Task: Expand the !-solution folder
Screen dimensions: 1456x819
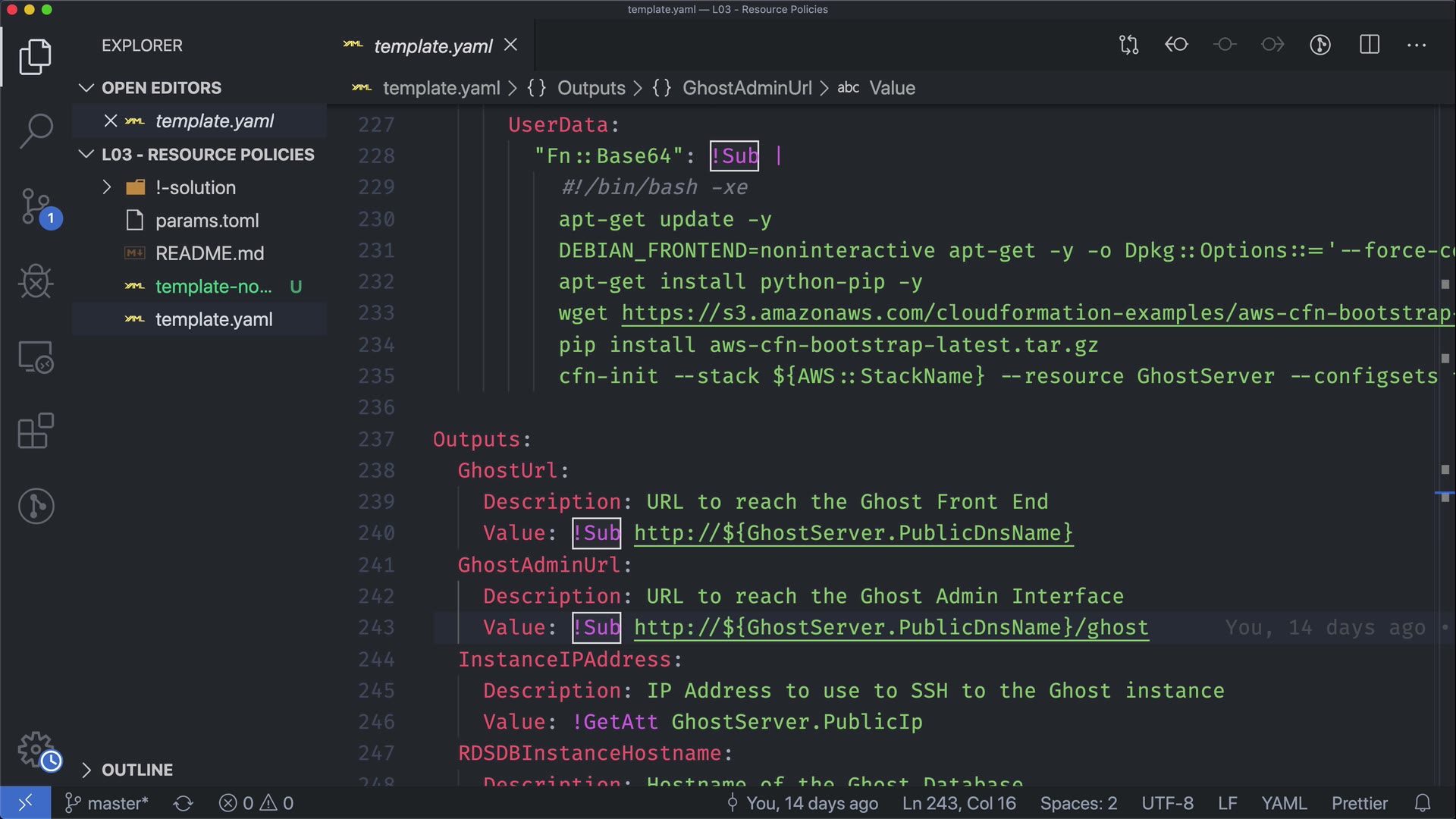Action: tap(107, 187)
